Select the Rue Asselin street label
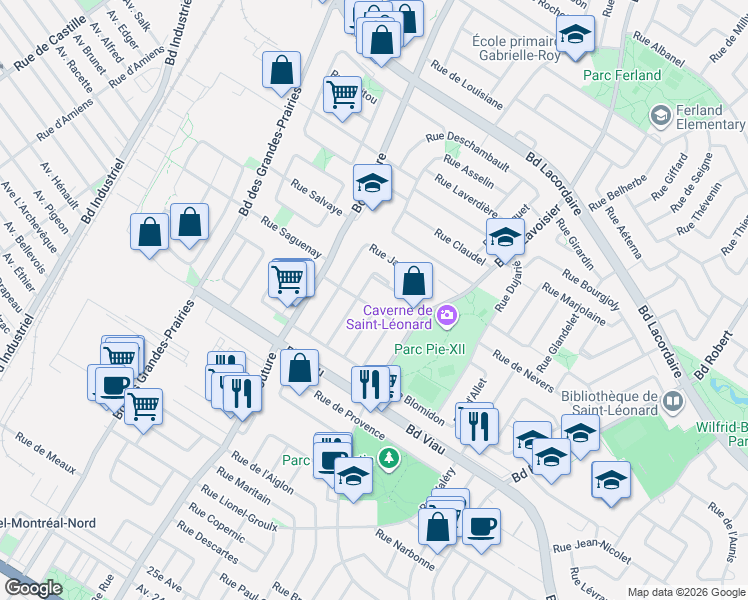 (469, 171)
